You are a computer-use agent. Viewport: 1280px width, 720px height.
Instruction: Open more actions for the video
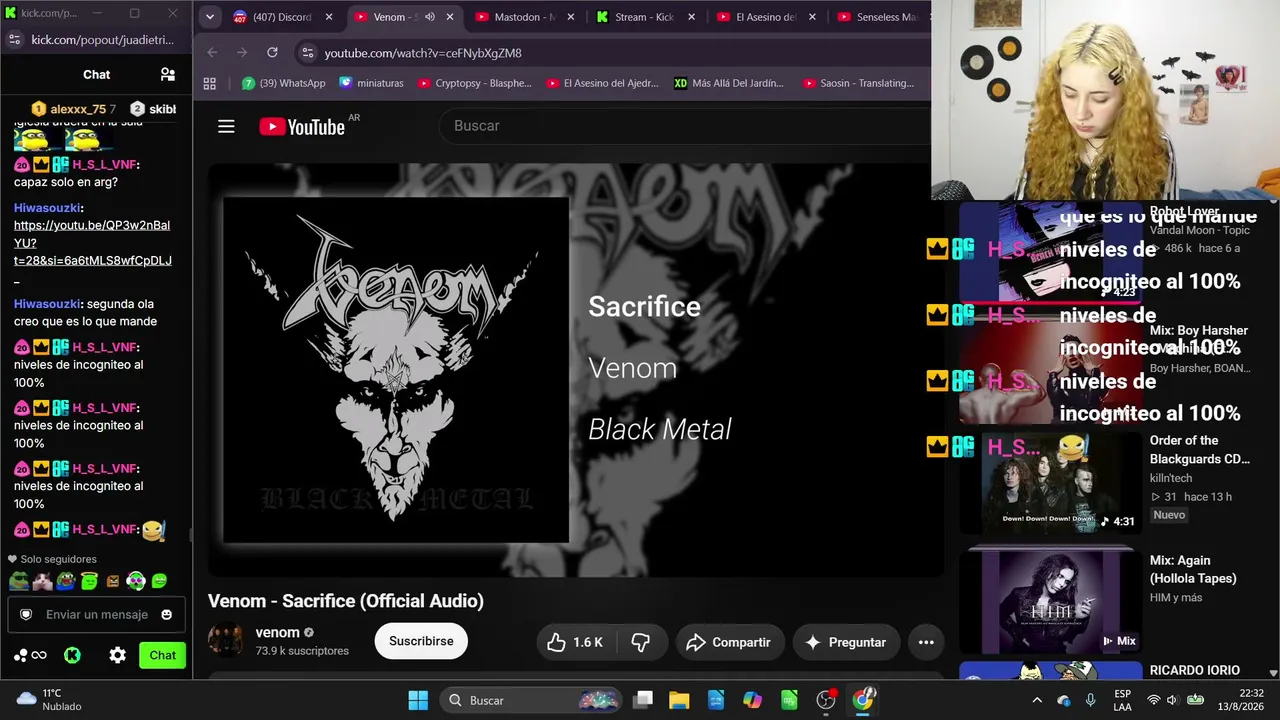[926, 642]
